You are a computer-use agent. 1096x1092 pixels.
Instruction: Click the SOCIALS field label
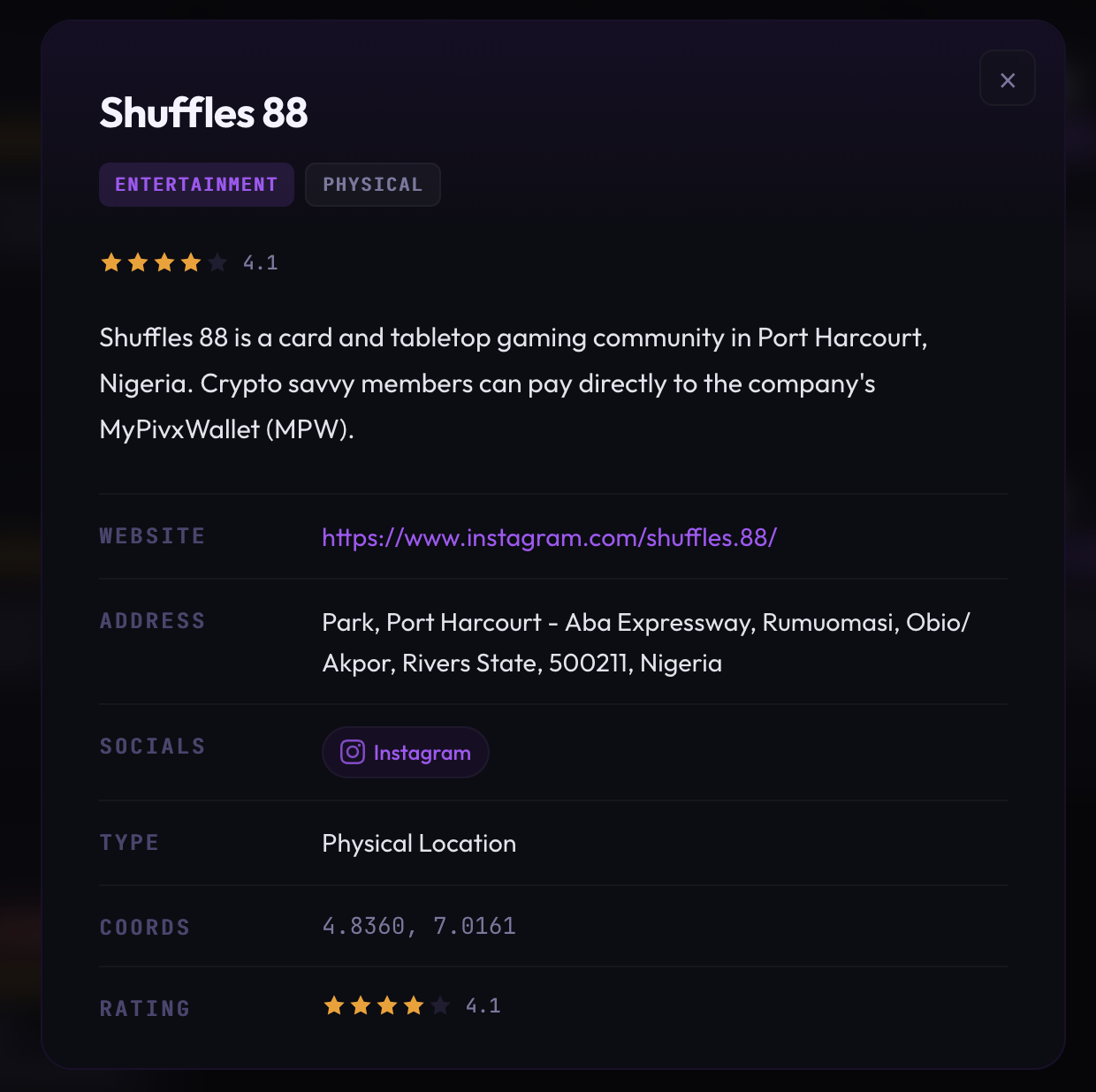(152, 747)
